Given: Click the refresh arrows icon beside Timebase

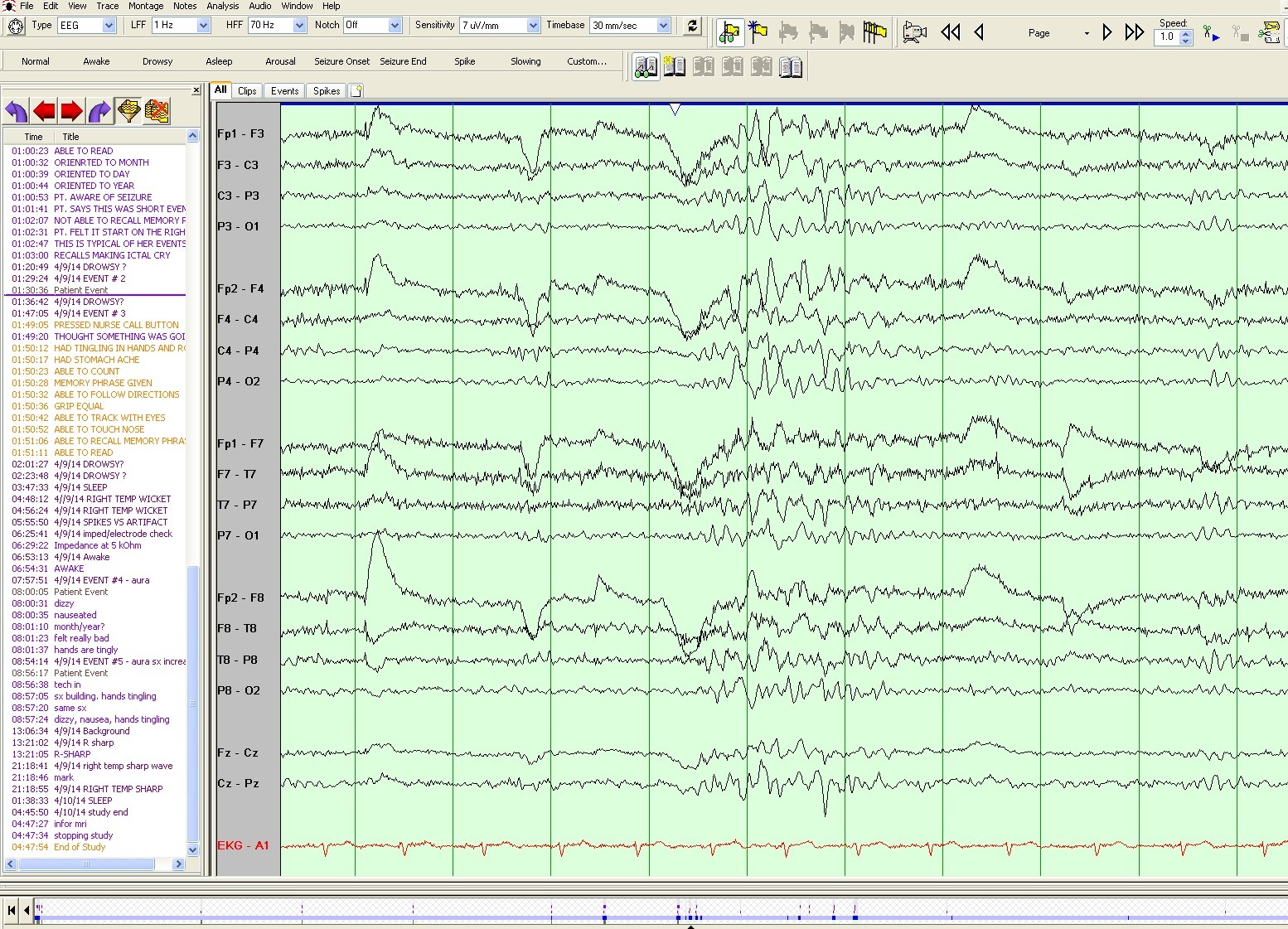Looking at the screenshot, I should (x=692, y=27).
